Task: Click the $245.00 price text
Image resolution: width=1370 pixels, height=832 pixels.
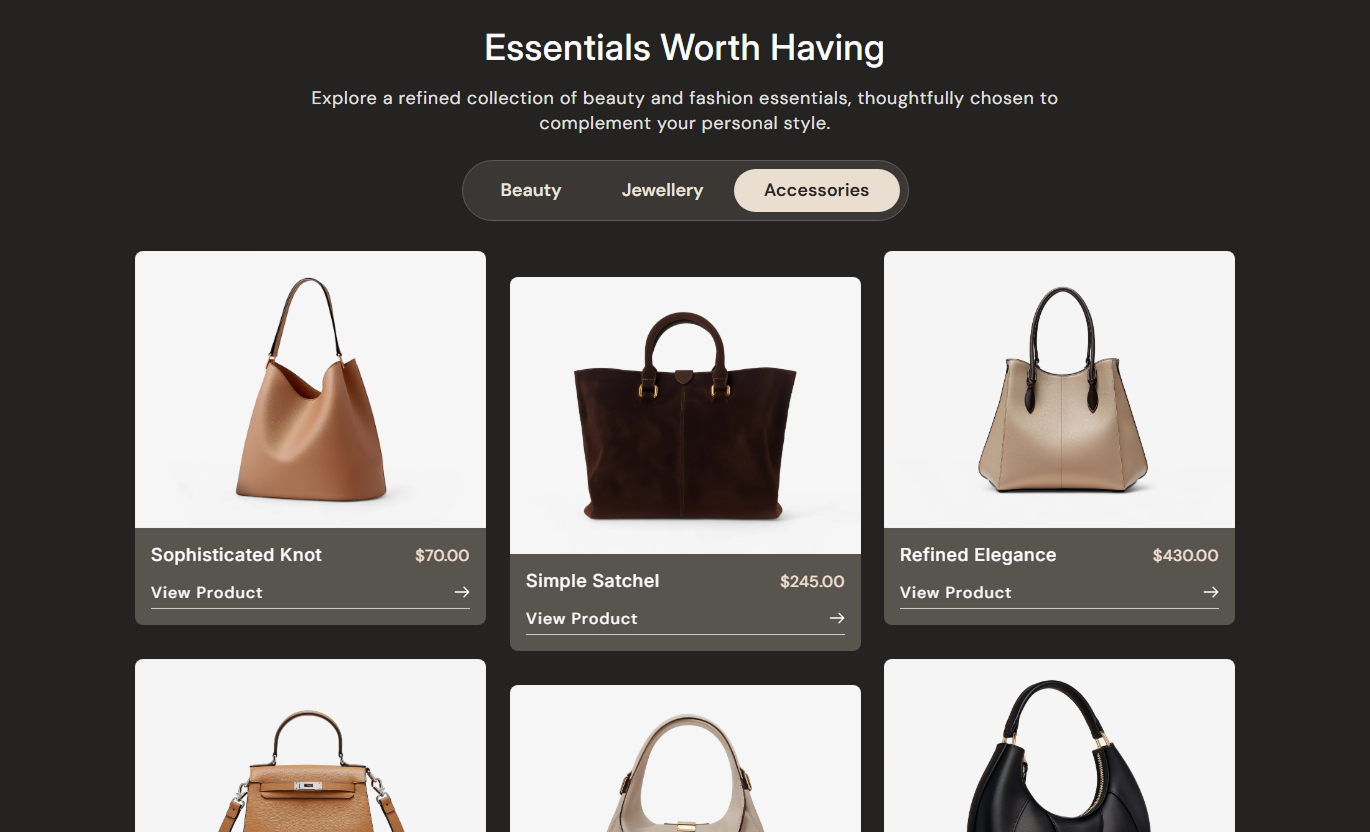Action: [x=812, y=581]
